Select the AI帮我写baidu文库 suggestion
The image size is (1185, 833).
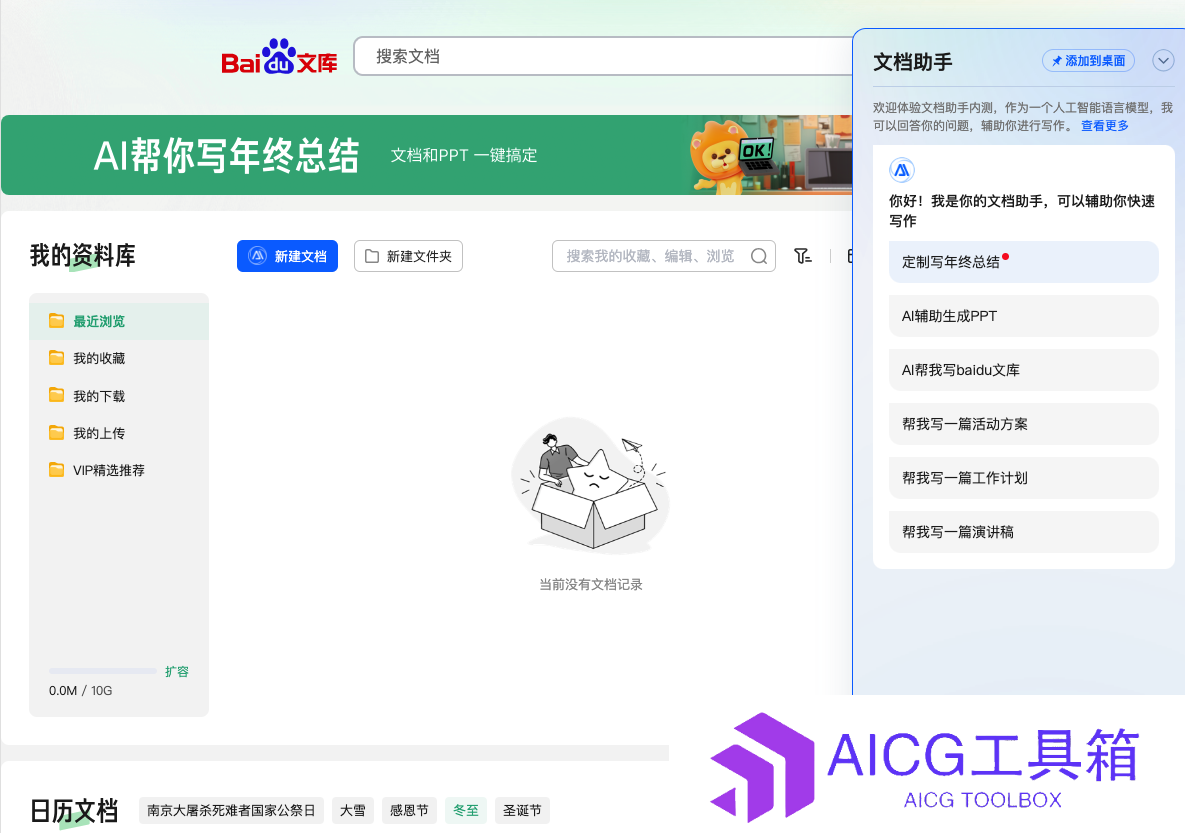1023,370
